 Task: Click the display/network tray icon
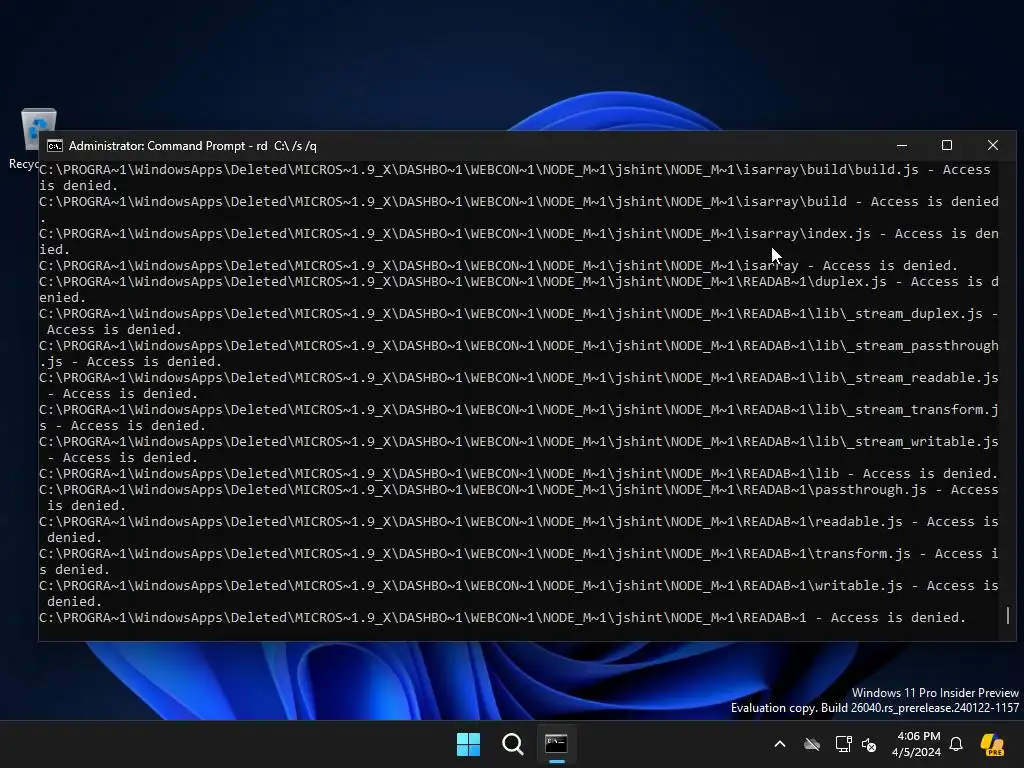coord(843,744)
